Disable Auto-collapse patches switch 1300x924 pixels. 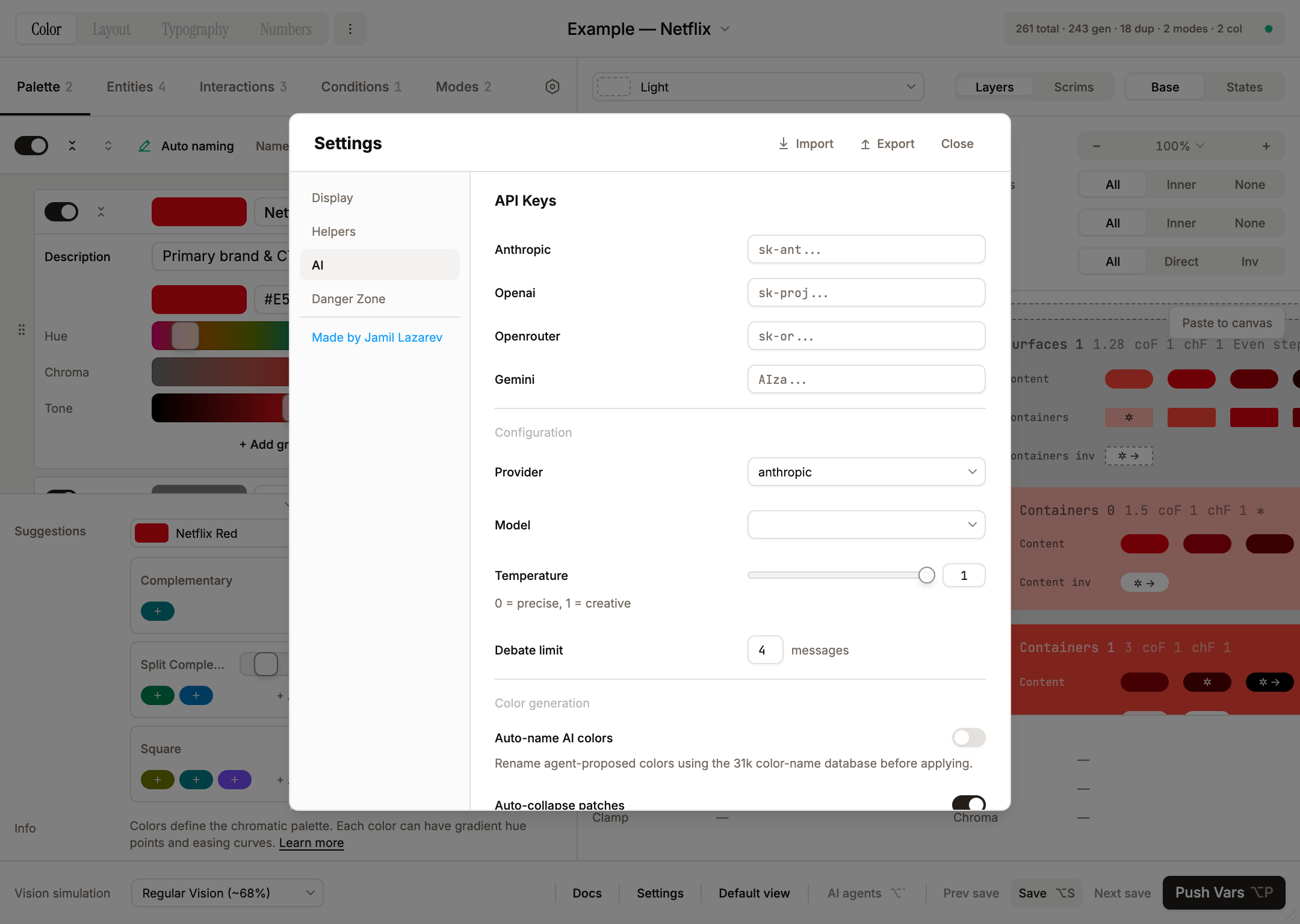click(x=968, y=803)
